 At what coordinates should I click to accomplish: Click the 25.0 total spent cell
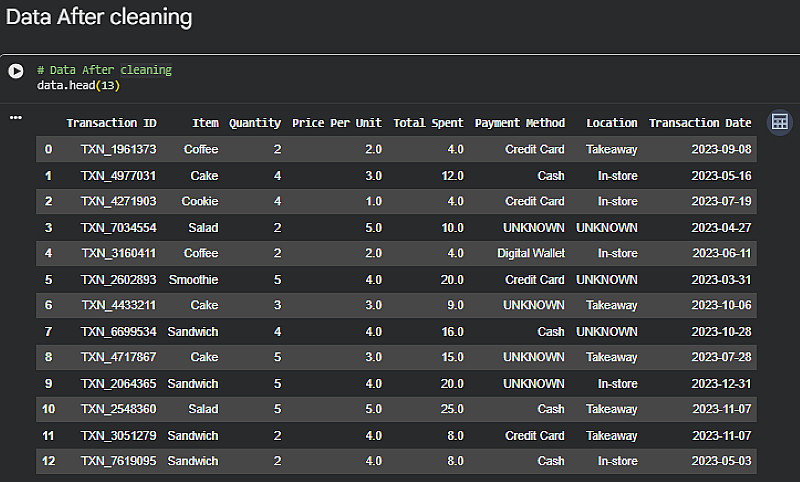[448, 410]
